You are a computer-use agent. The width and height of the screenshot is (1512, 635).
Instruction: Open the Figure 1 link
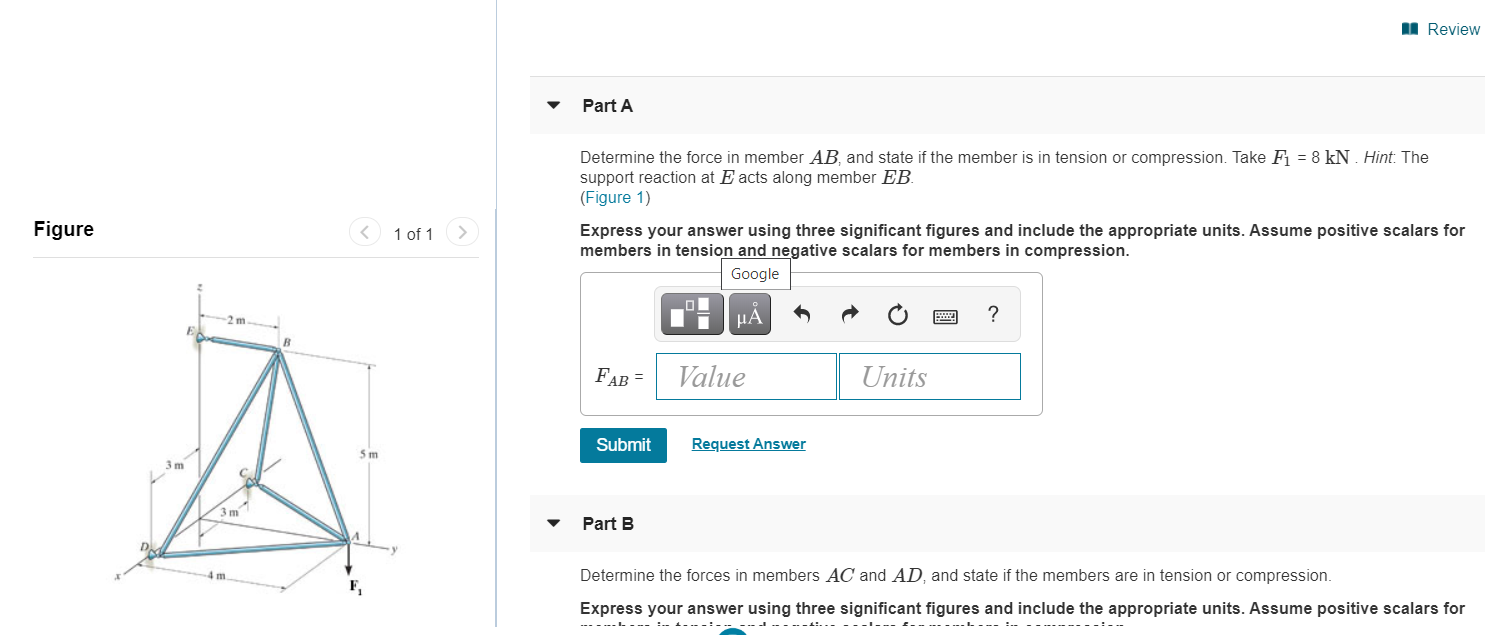point(611,197)
